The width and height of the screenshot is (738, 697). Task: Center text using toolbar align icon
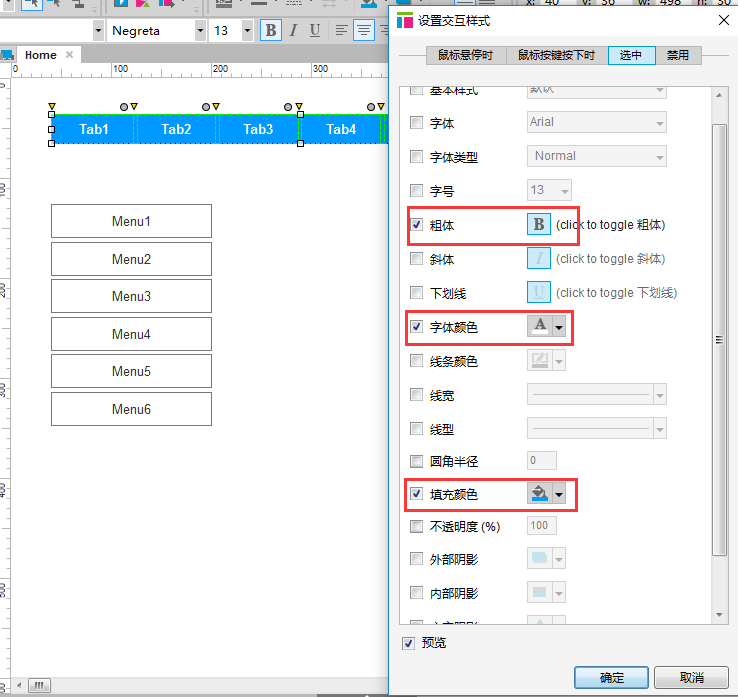click(363, 31)
